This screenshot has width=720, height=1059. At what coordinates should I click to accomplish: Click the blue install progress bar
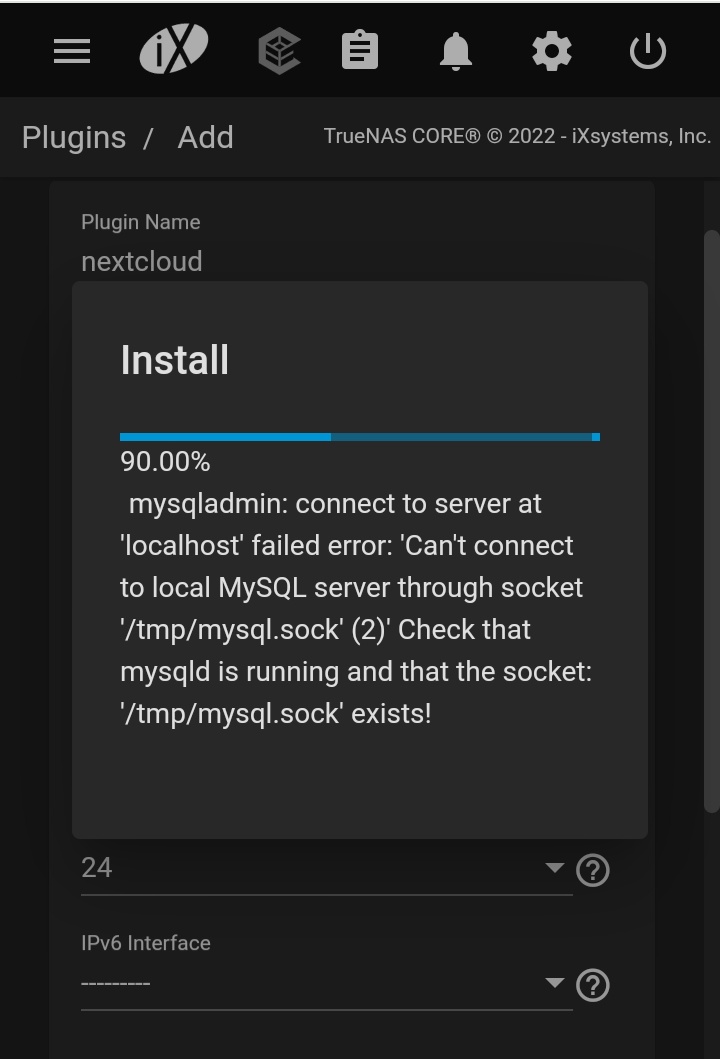360,437
